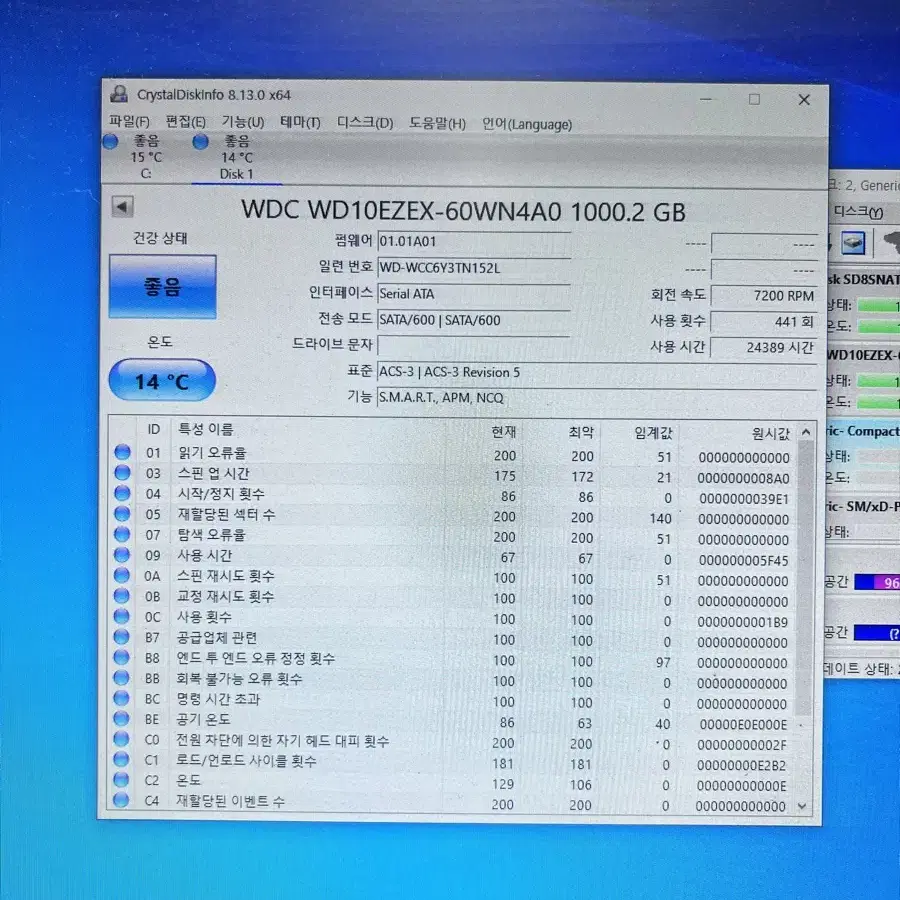This screenshot has height=900, width=900.
Task: Open the 편집(E) menu
Action: [x=185, y=122]
